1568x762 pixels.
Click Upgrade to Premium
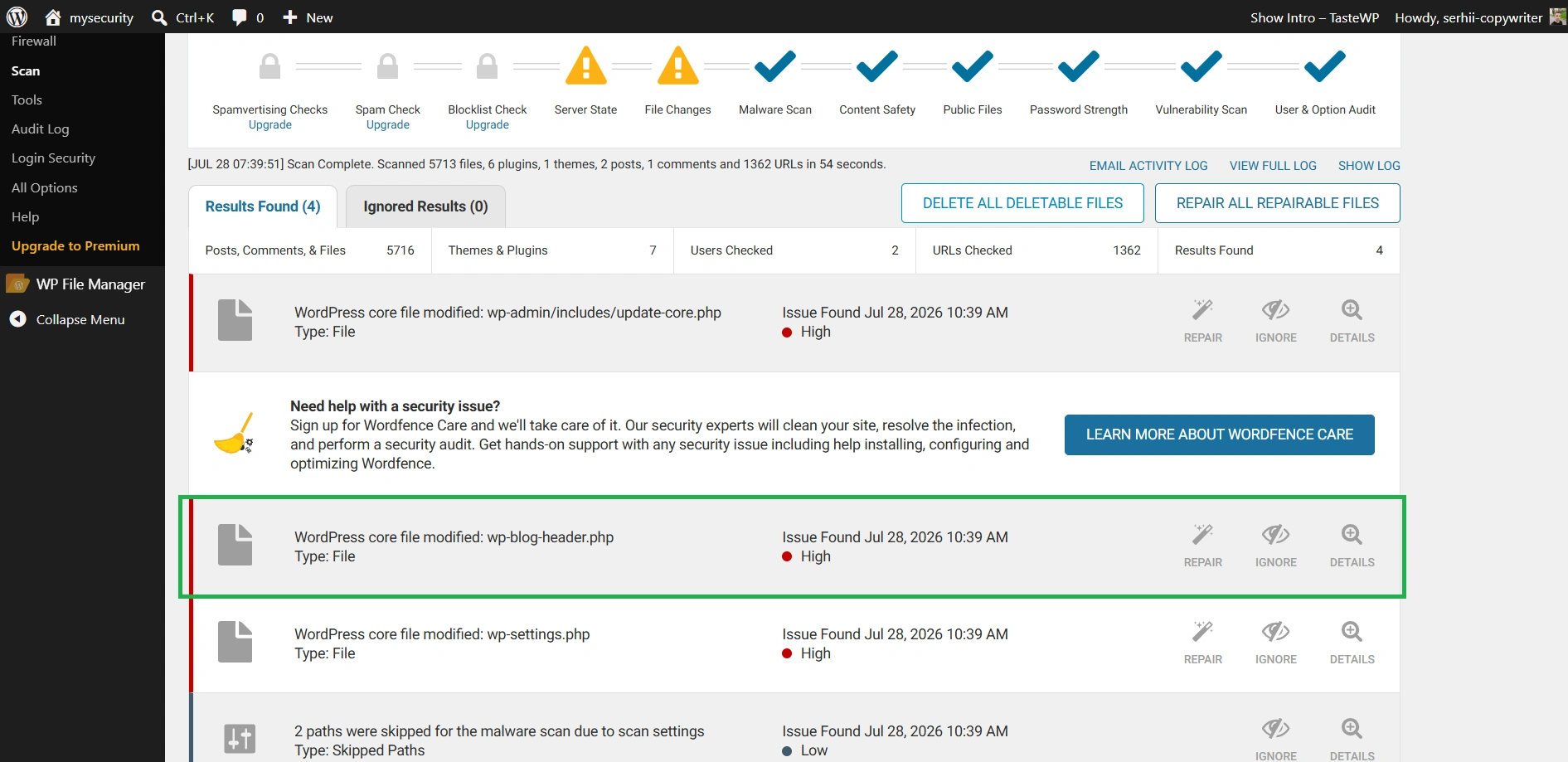(x=75, y=246)
